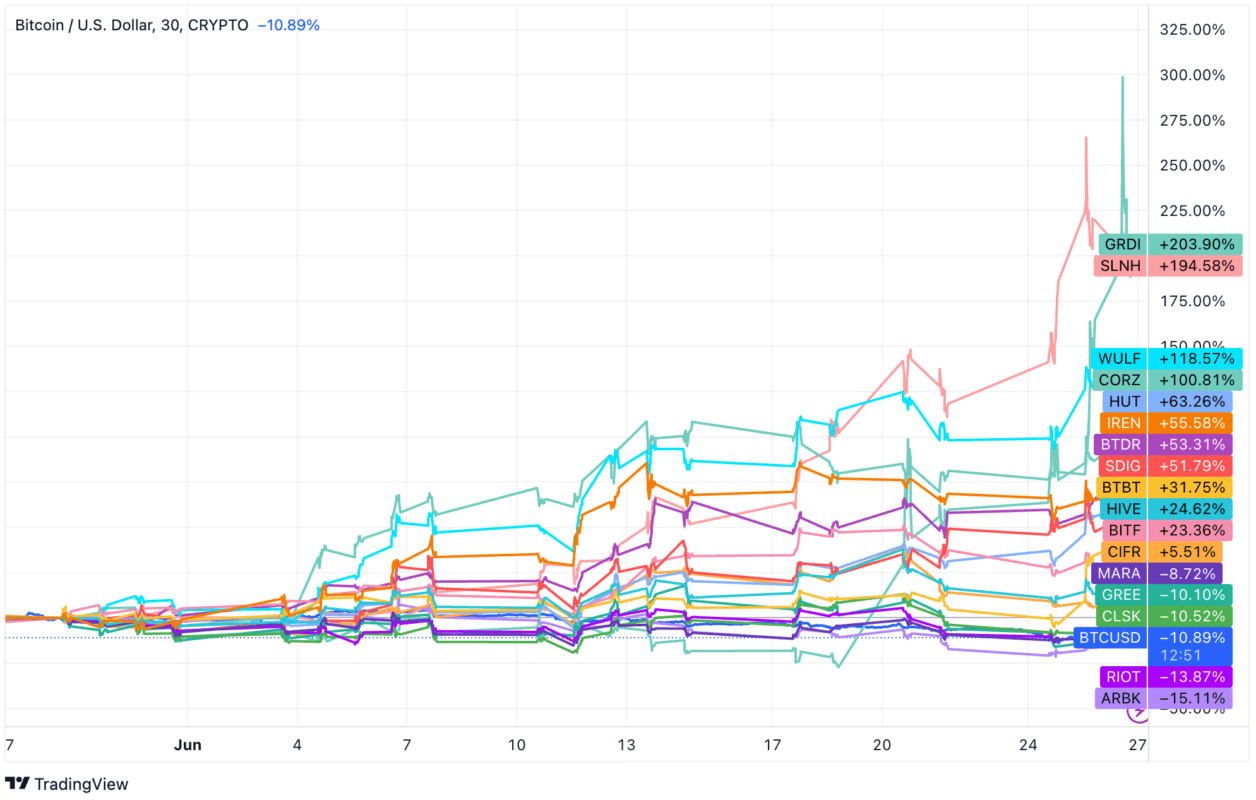Click the ARBK symbol label
The width and height of the screenshot is (1256, 800).
coord(1121,698)
